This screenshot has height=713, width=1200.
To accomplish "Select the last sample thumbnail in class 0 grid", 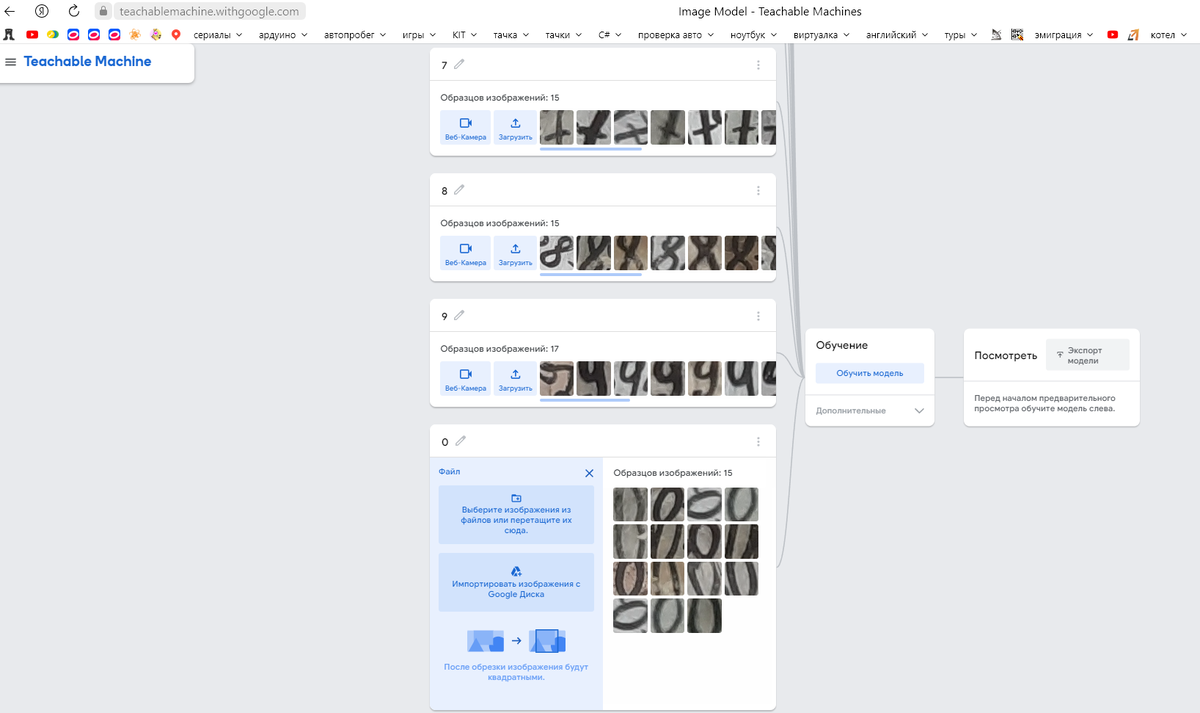I will pos(704,615).
